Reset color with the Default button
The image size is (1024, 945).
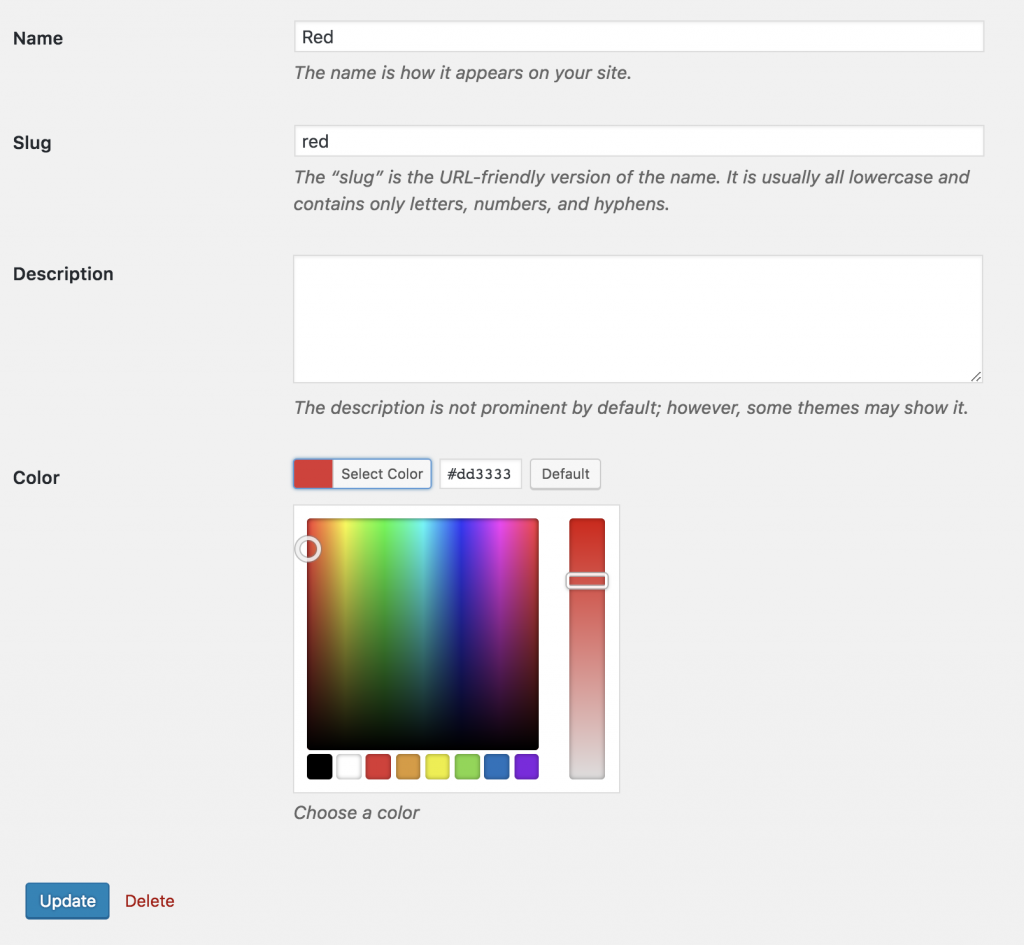pos(565,474)
